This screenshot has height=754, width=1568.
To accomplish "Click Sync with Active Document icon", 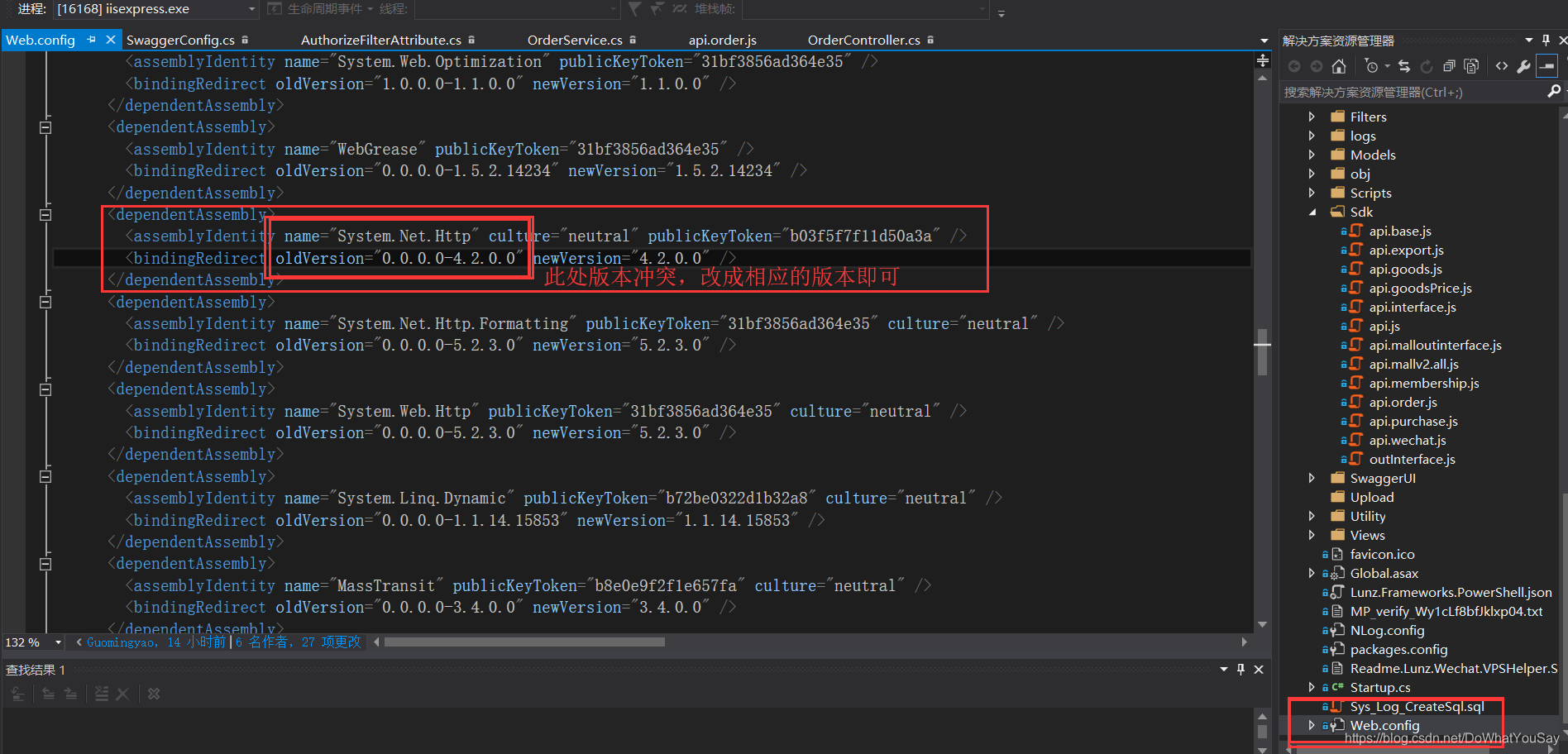I will [1404, 66].
